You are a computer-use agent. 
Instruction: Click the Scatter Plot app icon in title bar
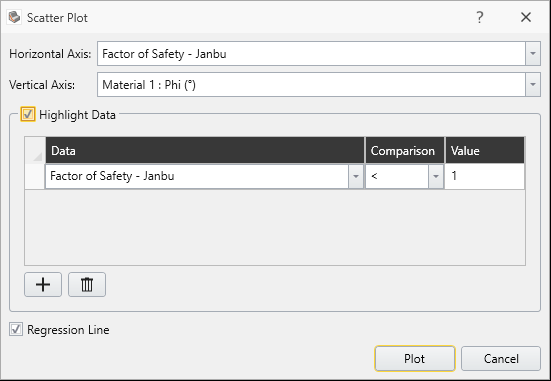pyautogui.click(x=14, y=17)
